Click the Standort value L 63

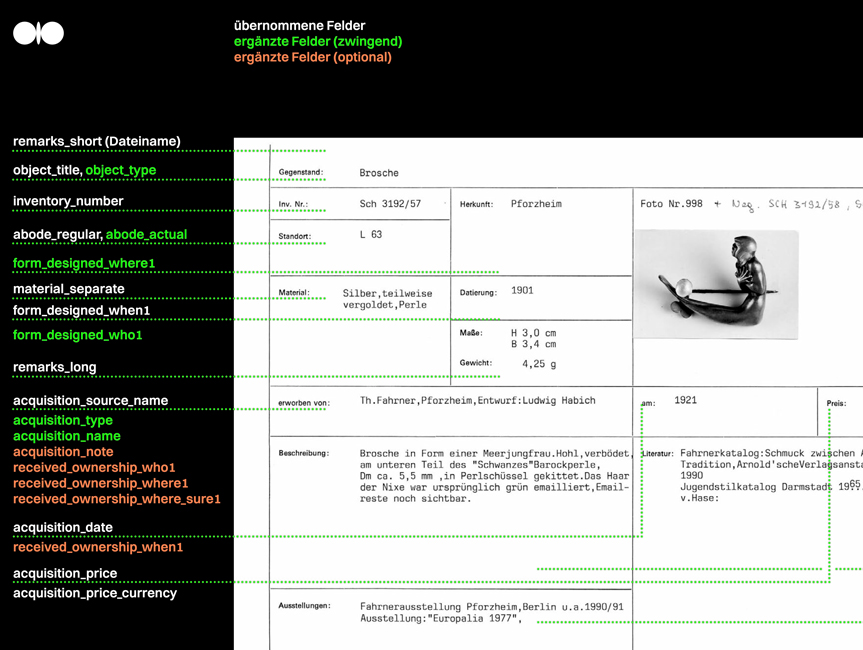[371, 234]
